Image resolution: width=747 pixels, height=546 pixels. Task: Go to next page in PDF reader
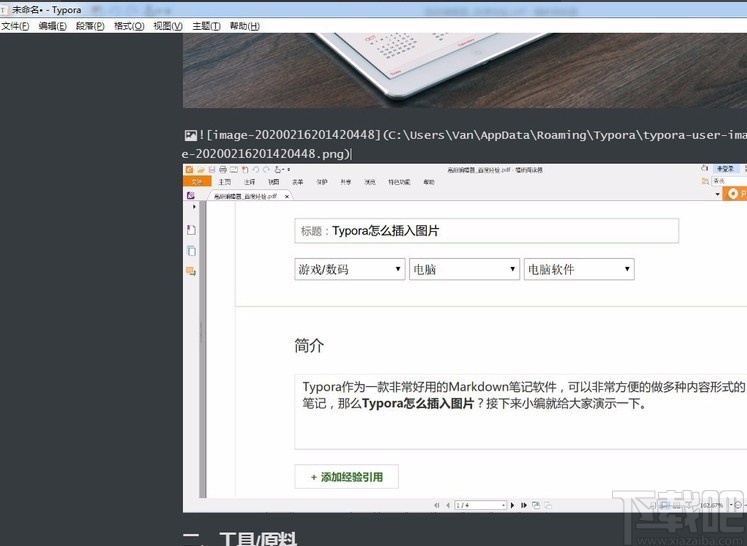point(513,505)
